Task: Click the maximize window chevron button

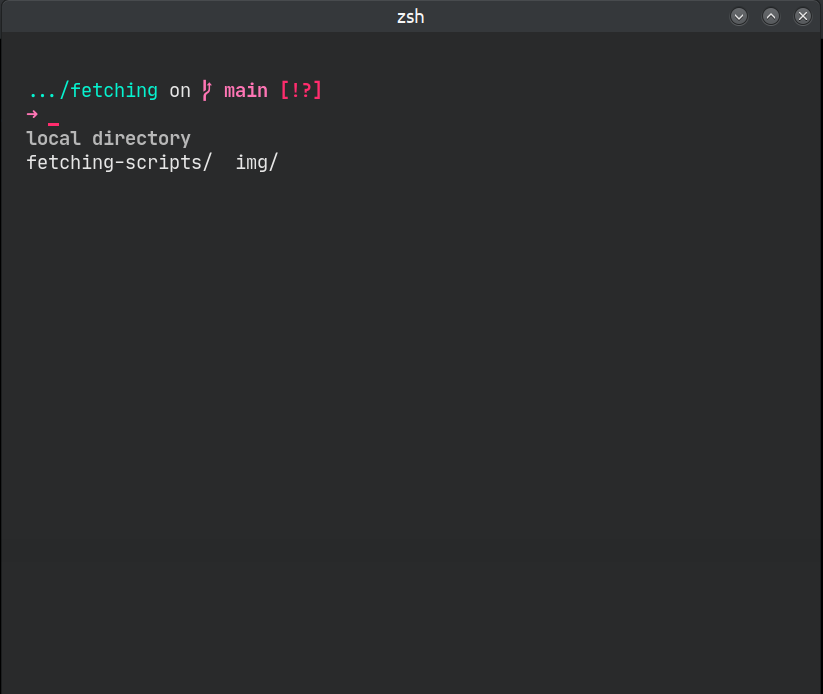Action: tap(771, 16)
